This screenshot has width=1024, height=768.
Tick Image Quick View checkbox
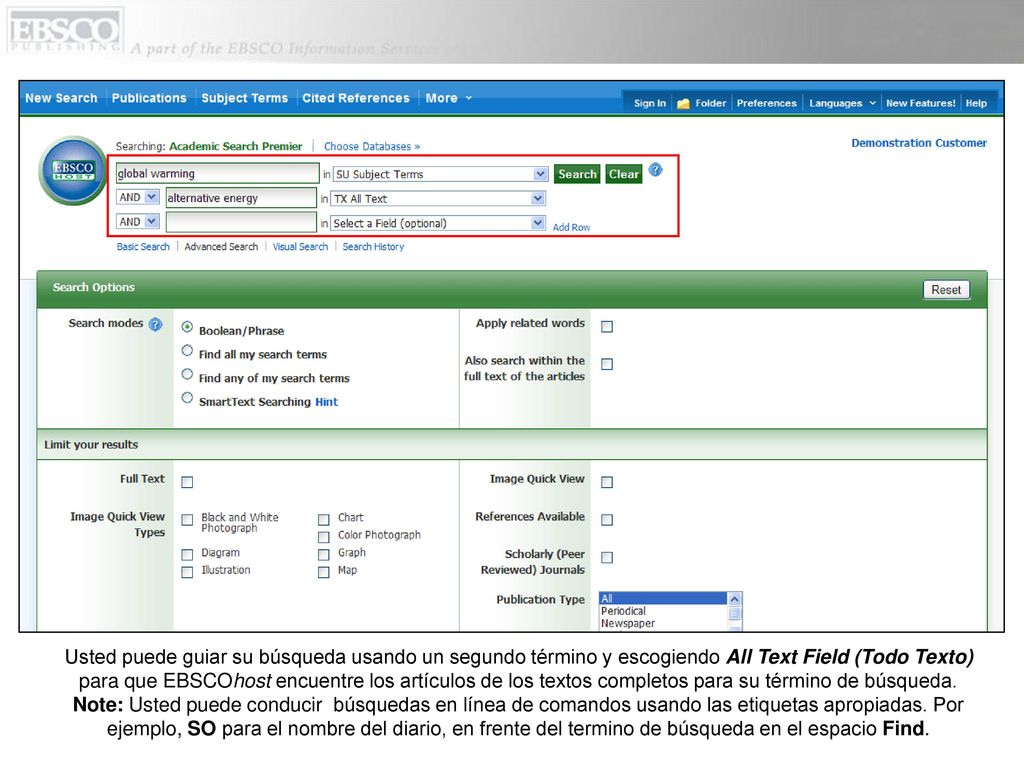tap(607, 482)
